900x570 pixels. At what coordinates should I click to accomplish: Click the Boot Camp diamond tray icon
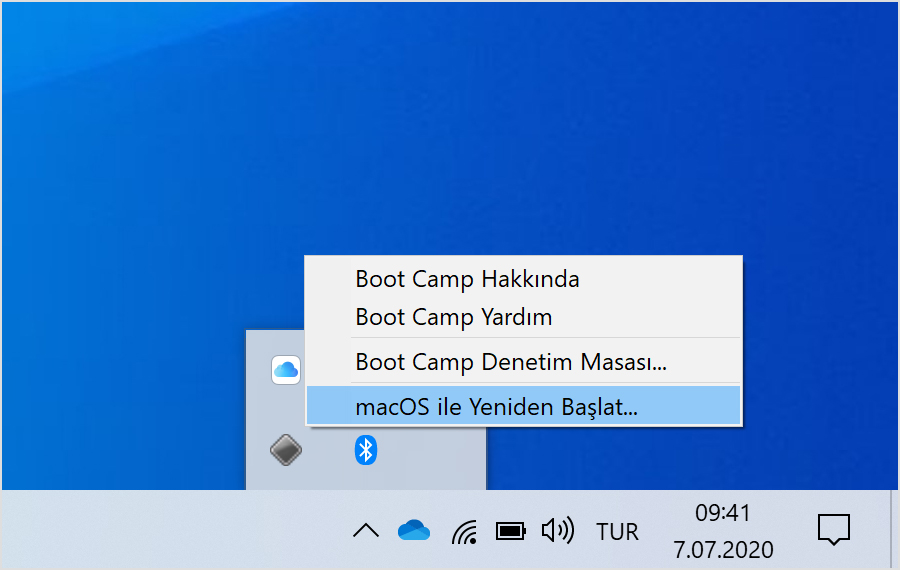pyautogui.click(x=286, y=450)
